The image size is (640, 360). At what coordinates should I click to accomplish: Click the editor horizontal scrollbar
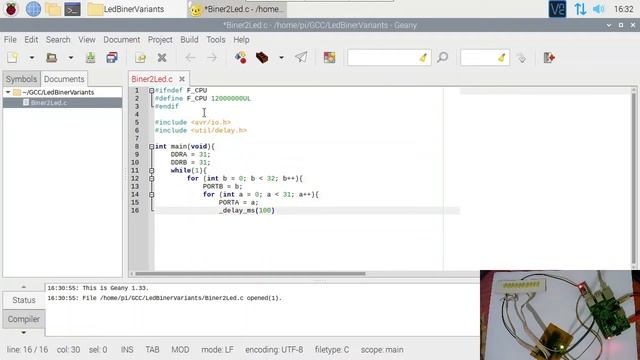pos(250,274)
